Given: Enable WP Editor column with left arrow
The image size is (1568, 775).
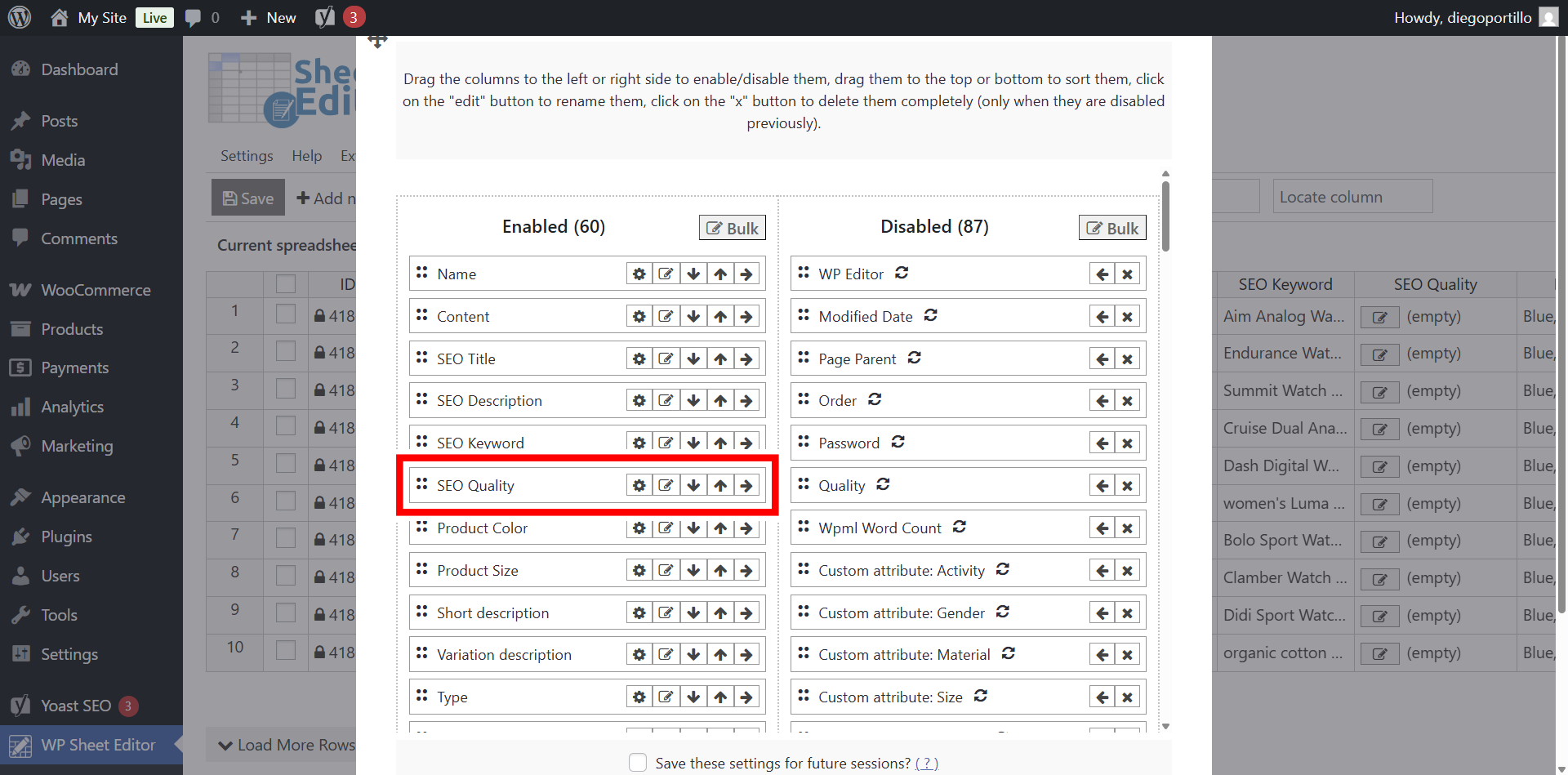Looking at the screenshot, I should [x=1102, y=274].
